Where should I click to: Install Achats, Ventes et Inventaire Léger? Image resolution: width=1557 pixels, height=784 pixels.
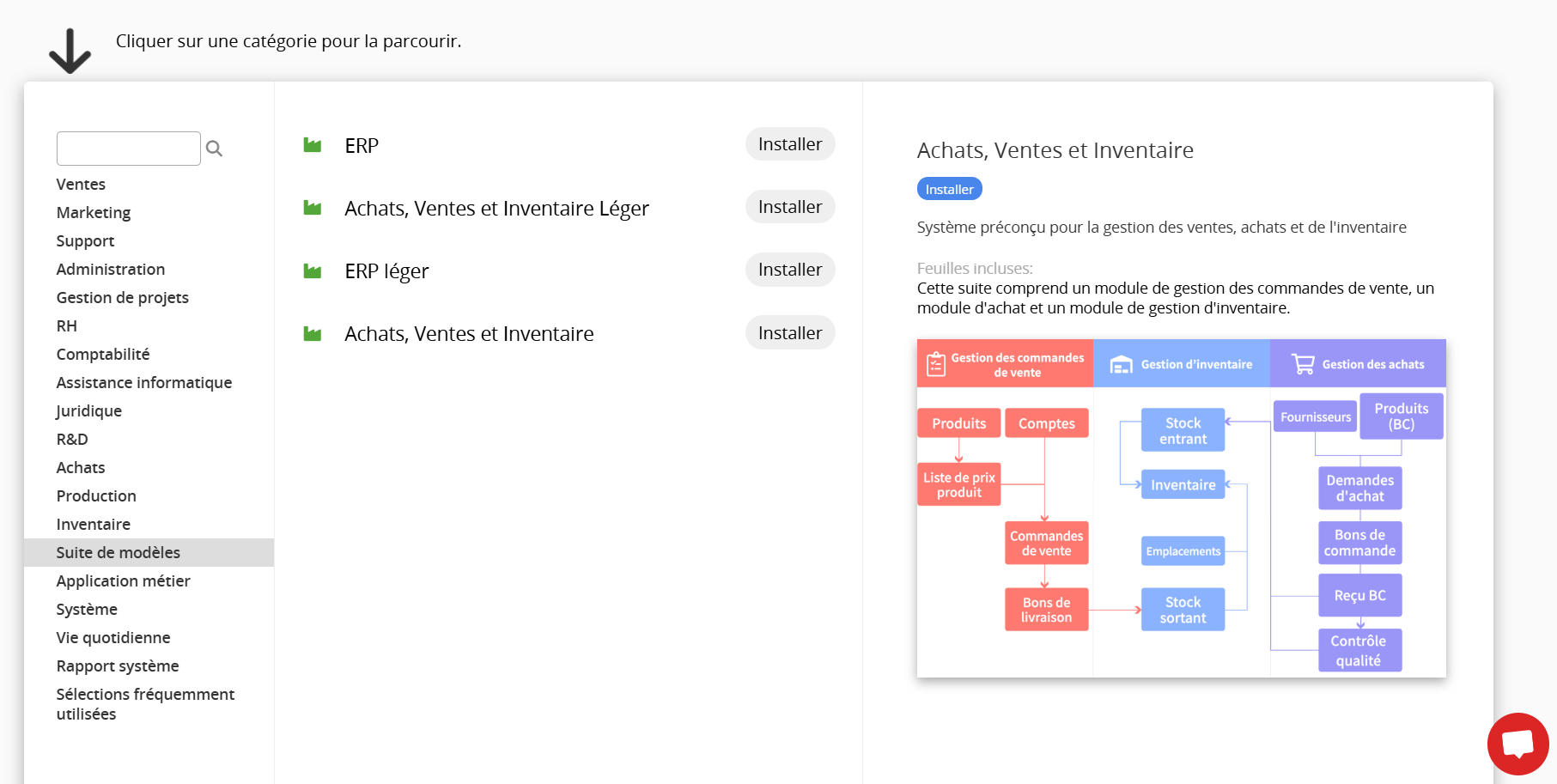click(789, 207)
